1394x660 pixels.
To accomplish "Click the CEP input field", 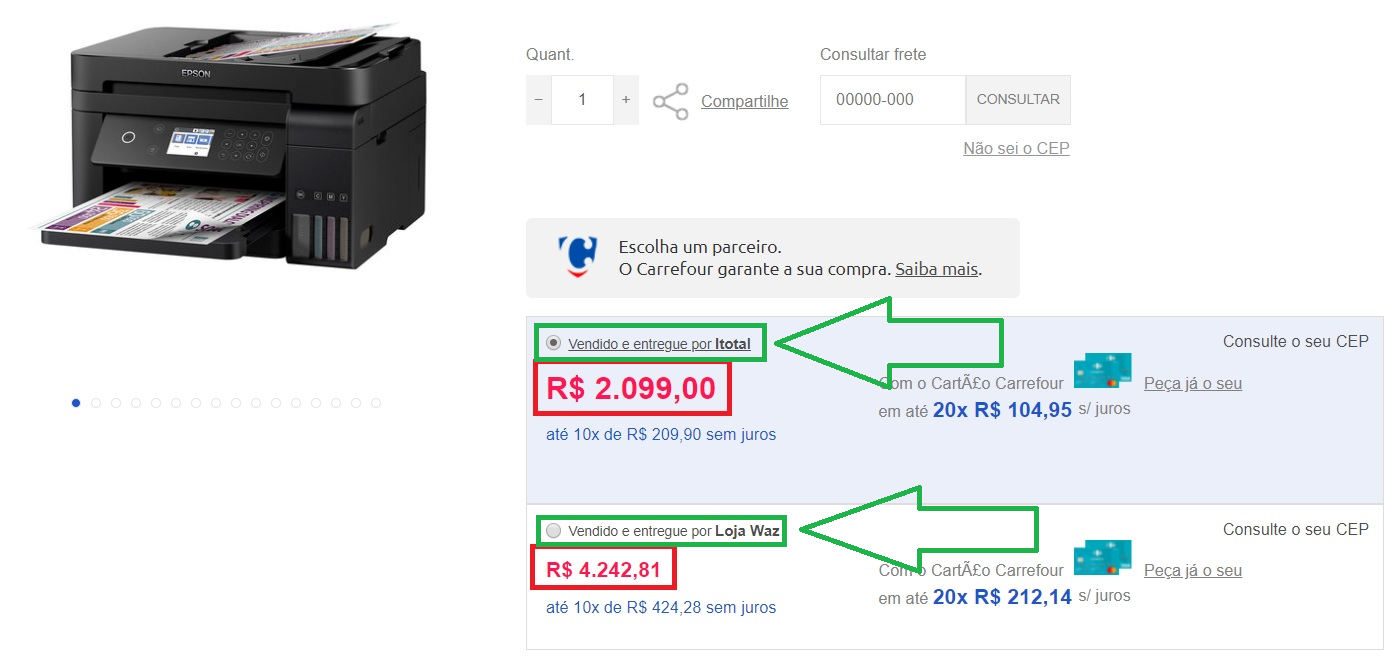I will click(x=893, y=100).
